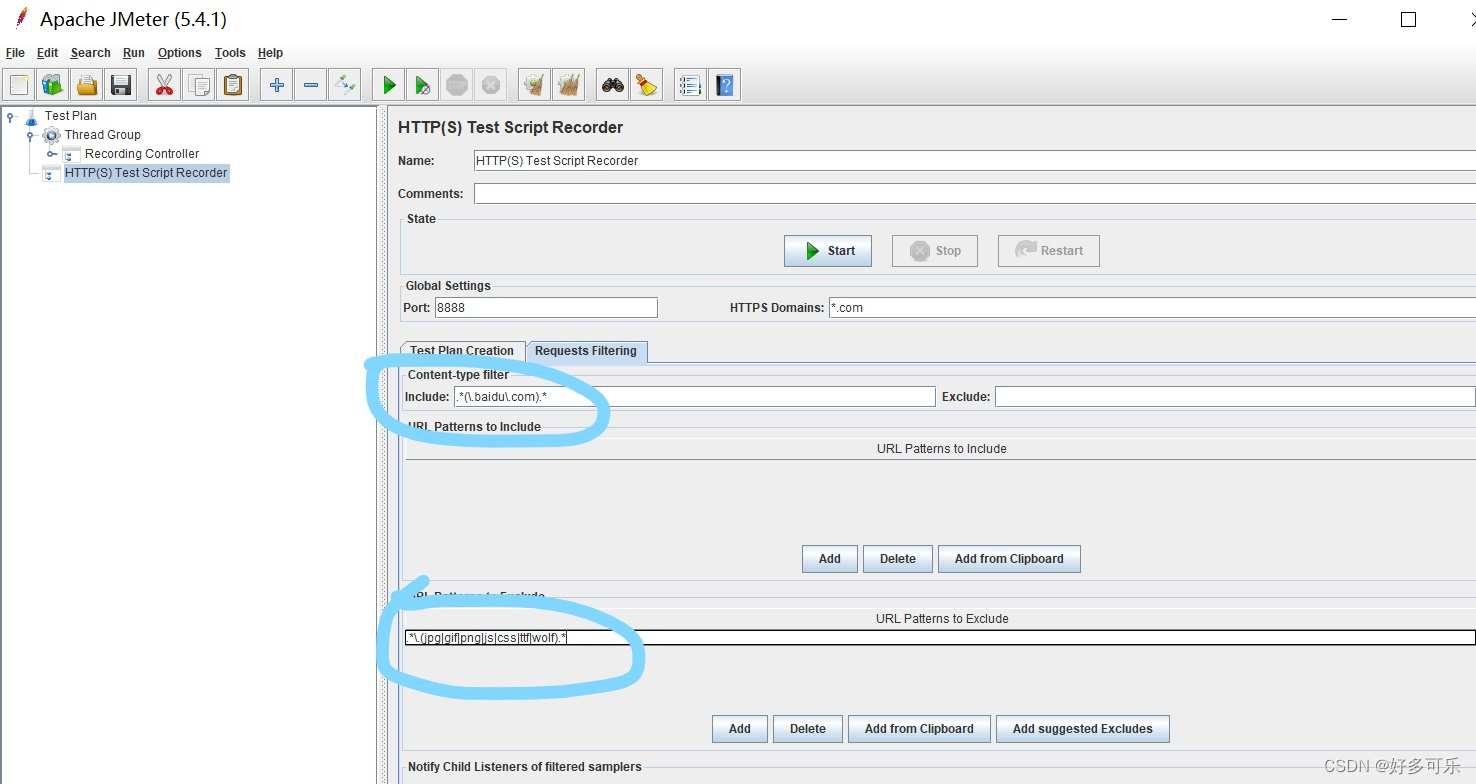Click the Comments input field
Image resolution: width=1476 pixels, height=784 pixels.
pyautogui.click(x=975, y=194)
